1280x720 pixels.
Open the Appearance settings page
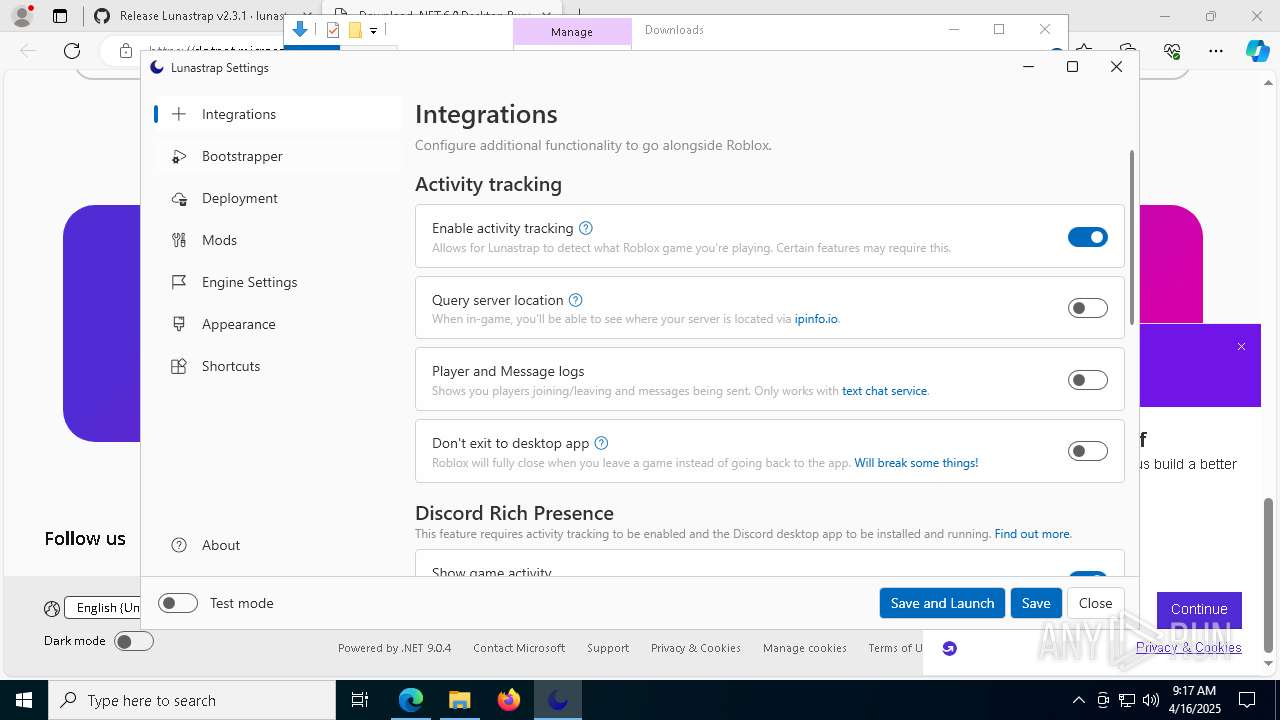tap(277, 324)
